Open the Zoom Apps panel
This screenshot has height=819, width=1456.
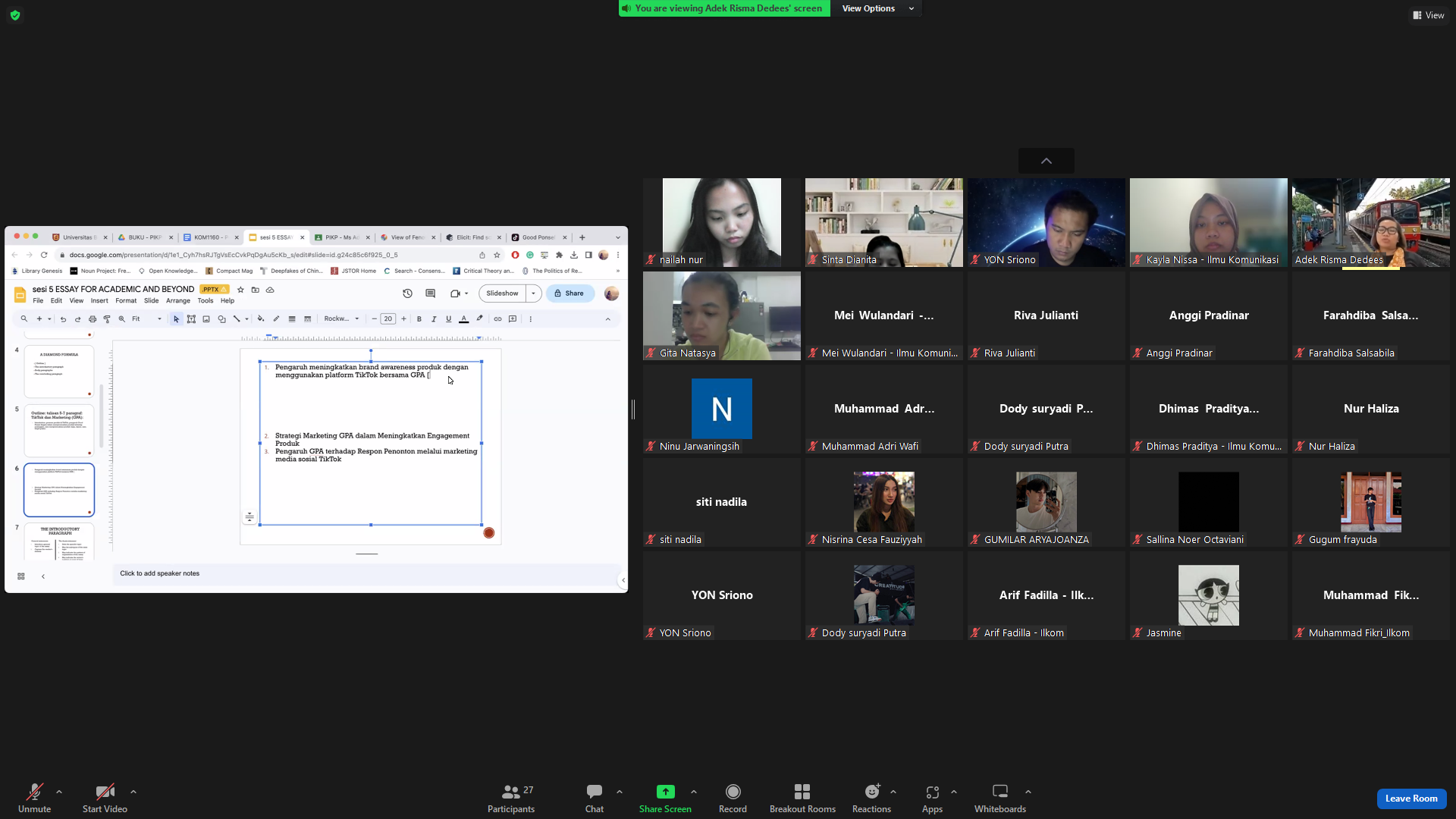(x=932, y=798)
